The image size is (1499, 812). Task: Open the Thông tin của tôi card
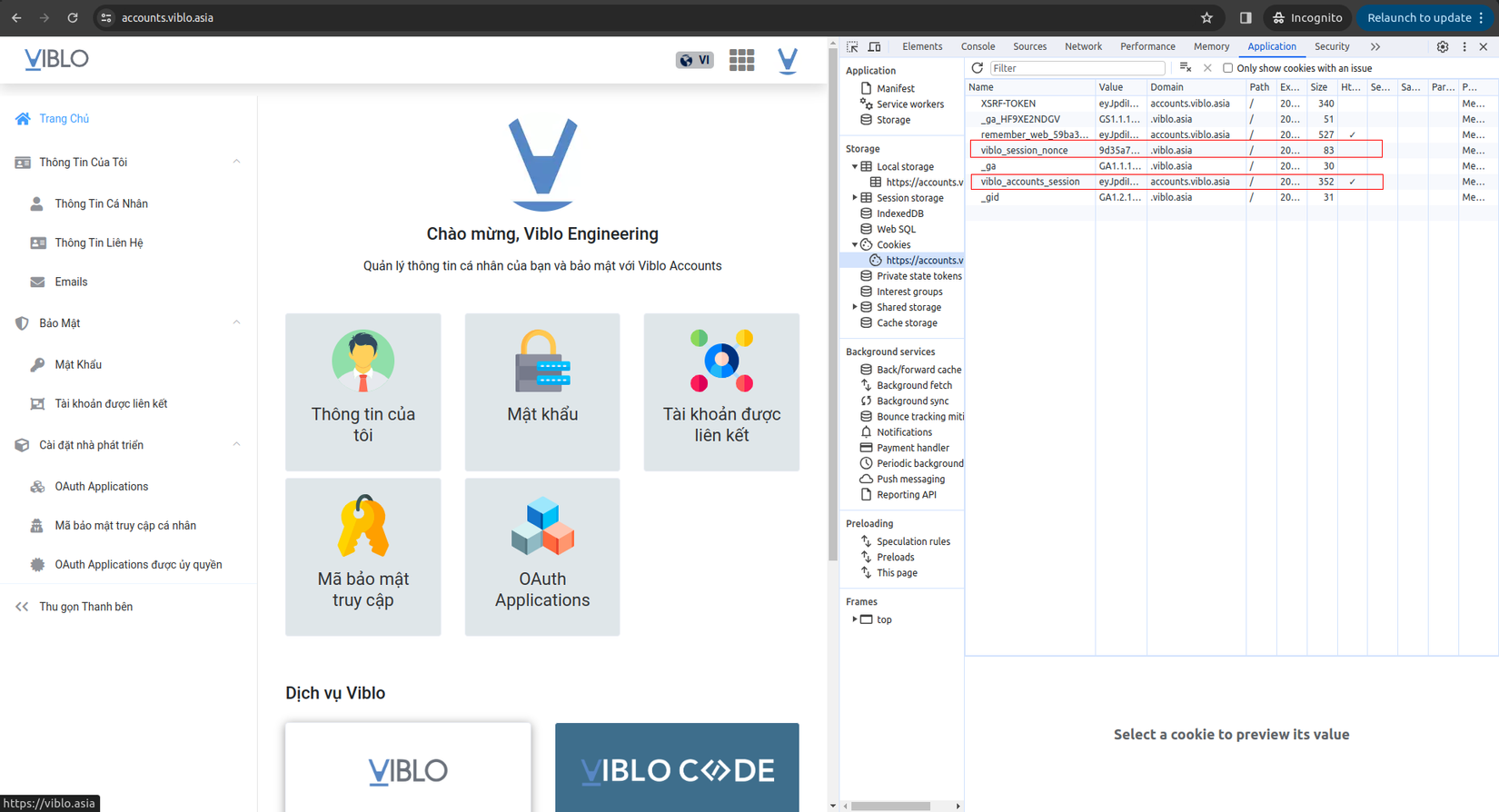tap(363, 392)
